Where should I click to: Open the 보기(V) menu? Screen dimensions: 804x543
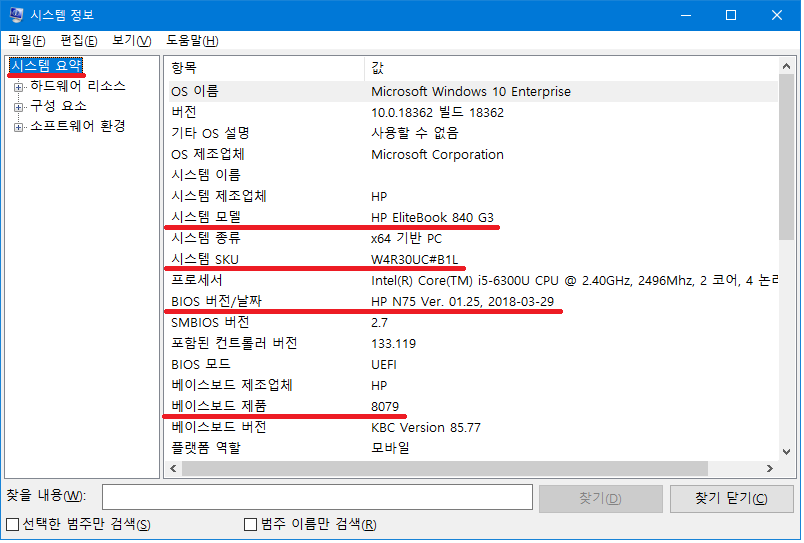tap(131, 41)
